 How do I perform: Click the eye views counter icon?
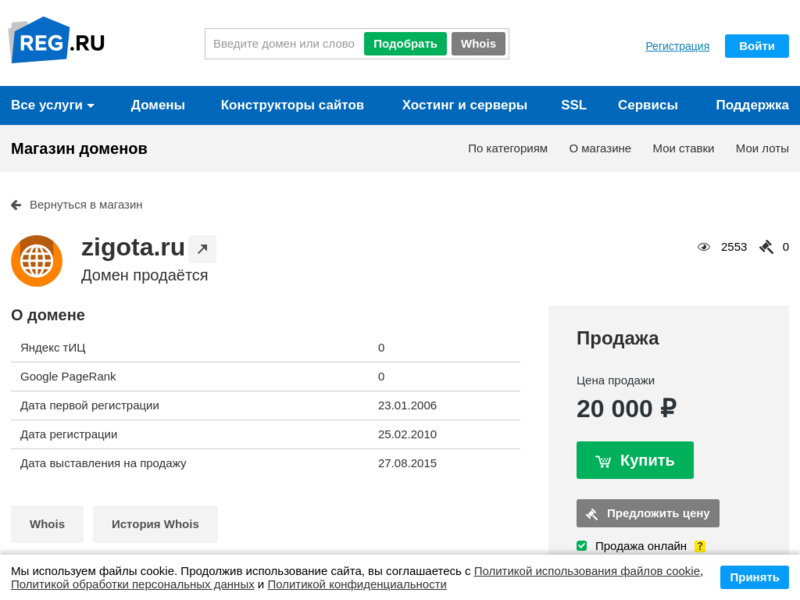tap(704, 247)
